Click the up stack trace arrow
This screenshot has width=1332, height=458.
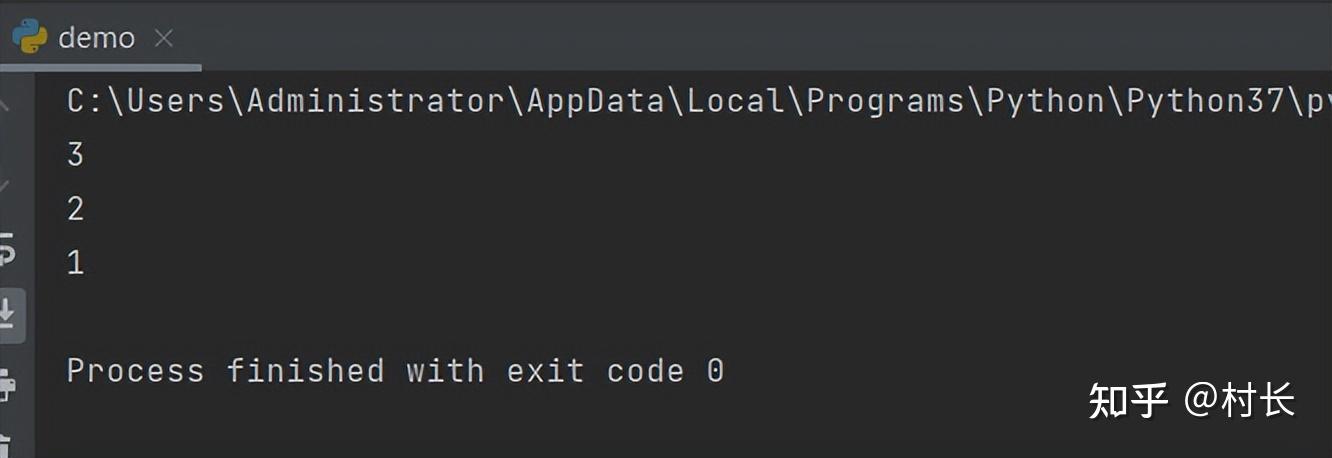tap(6, 102)
